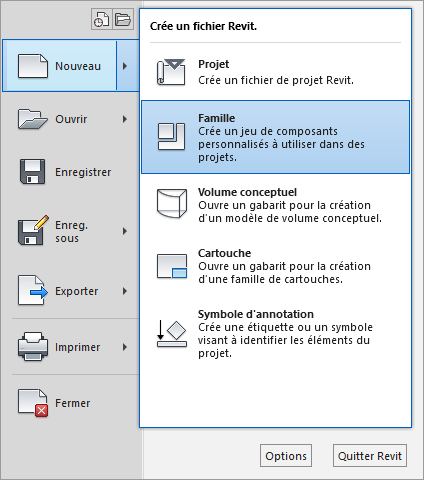Show the open documents folder icon
The image size is (424, 480).
click(x=123, y=19)
